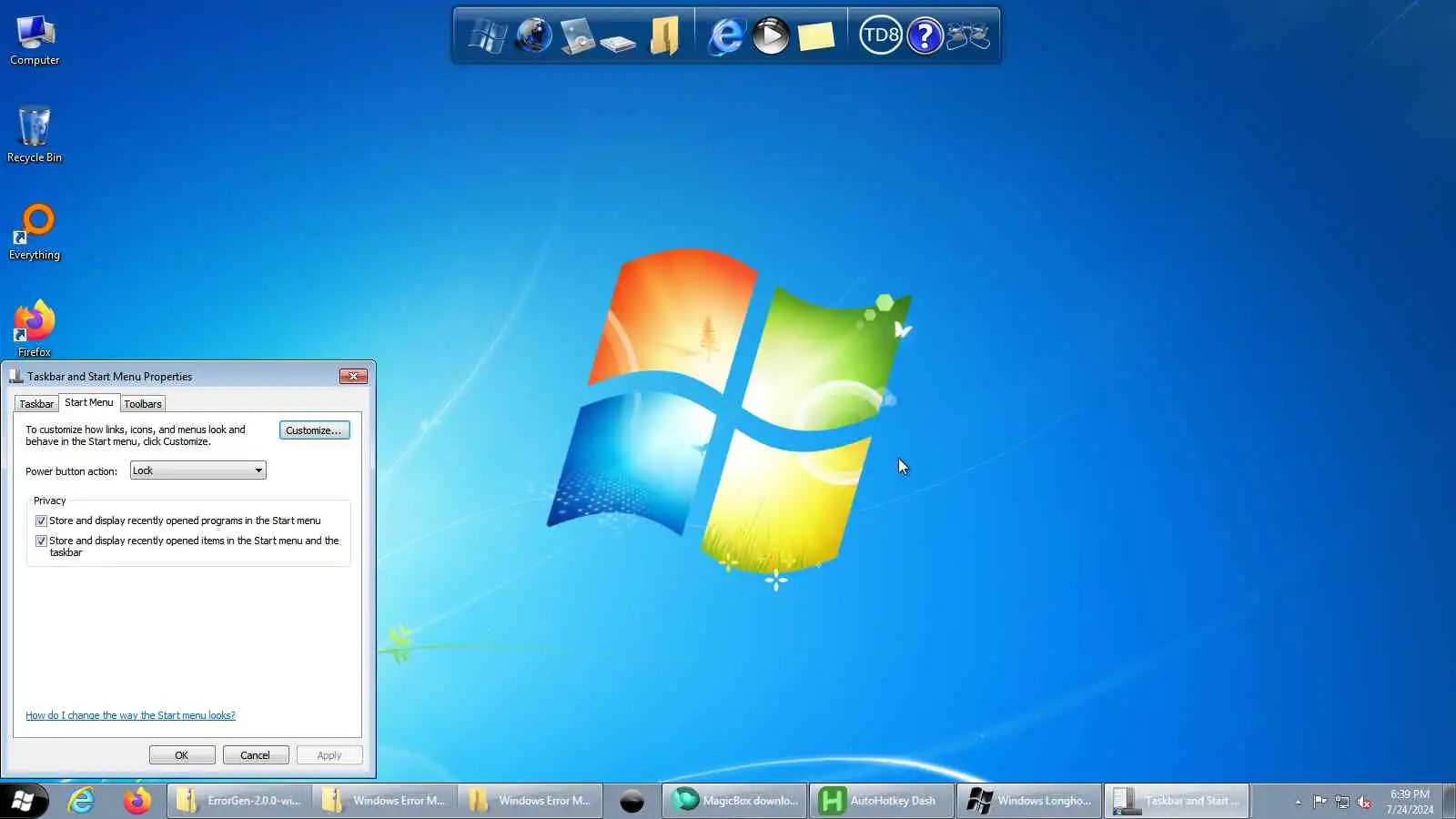1456x819 pixels.
Task: Open Firefox pinned on the taskbar
Action: click(137, 801)
